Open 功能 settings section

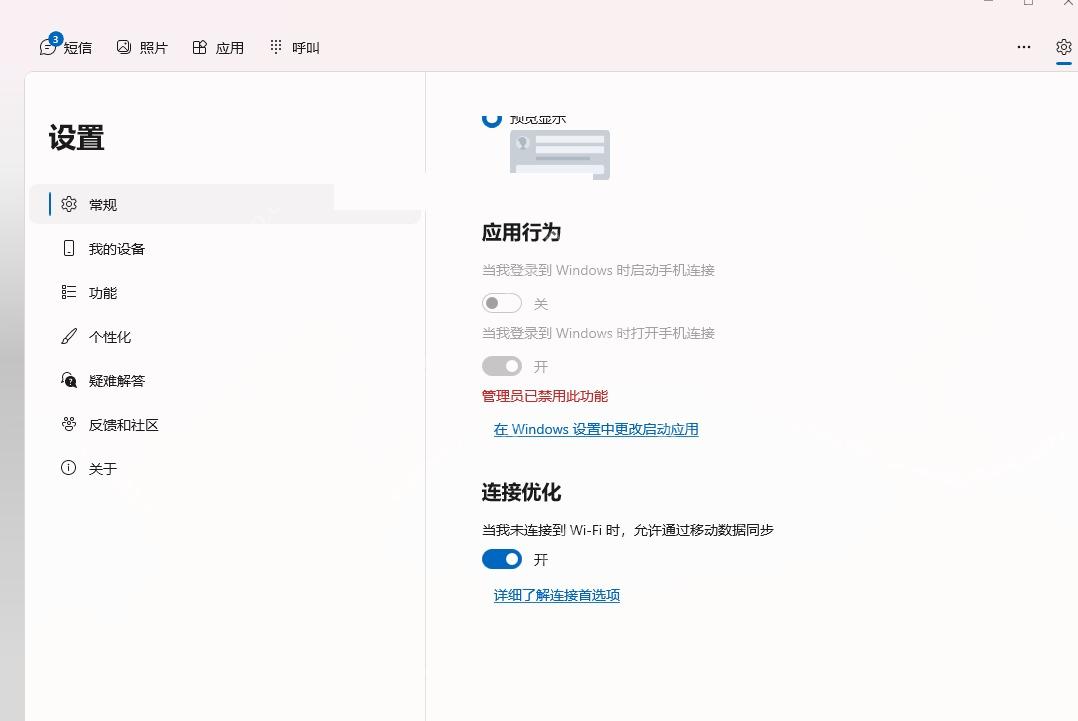click(225, 293)
